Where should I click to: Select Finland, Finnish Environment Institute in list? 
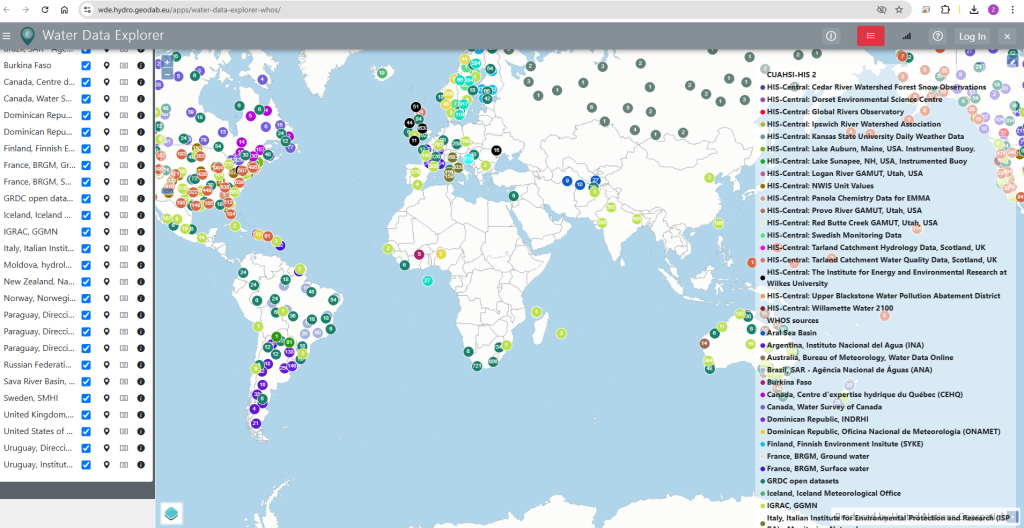pos(39,148)
